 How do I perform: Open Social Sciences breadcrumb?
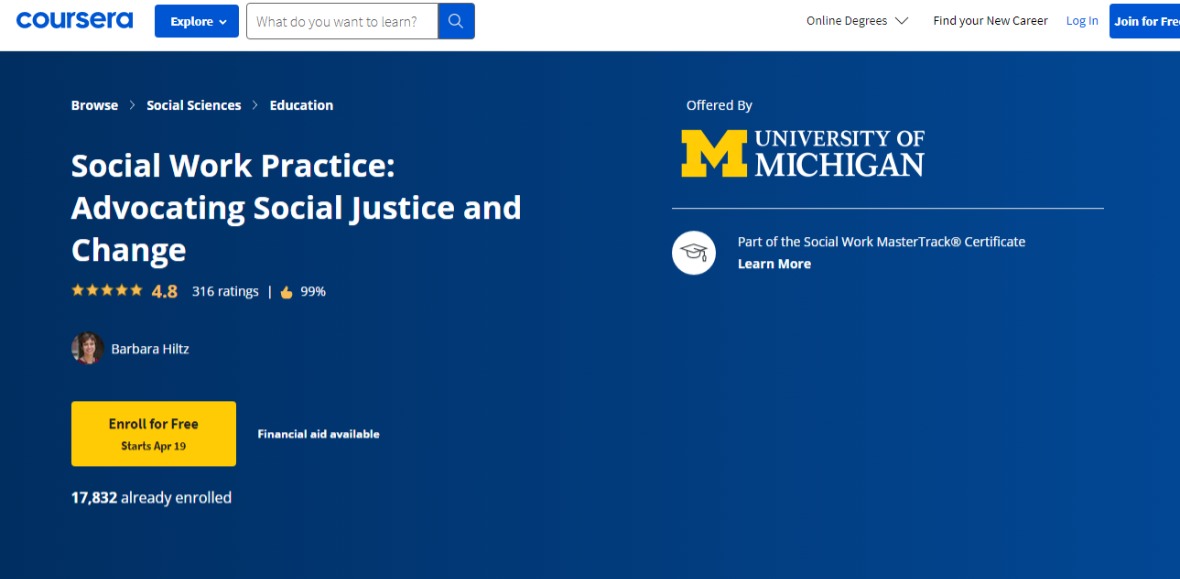coord(193,105)
